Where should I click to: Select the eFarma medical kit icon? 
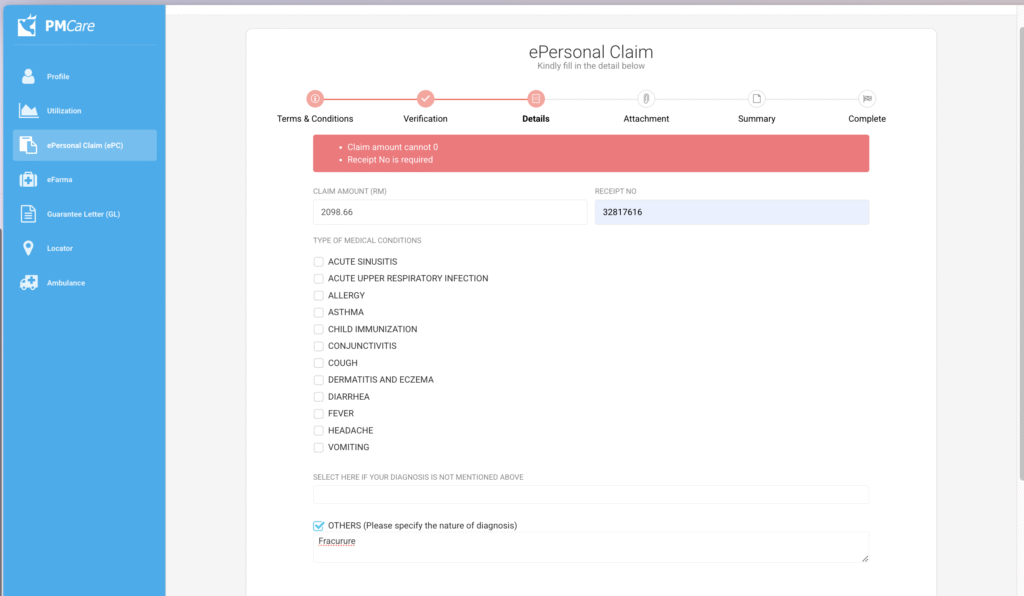coord(28,180)
